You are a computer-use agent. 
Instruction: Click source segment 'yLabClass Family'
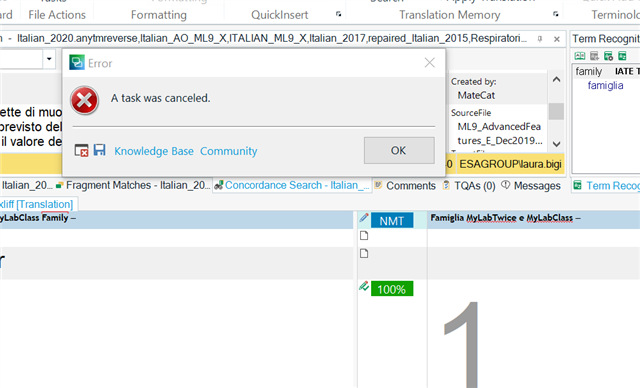38,218
